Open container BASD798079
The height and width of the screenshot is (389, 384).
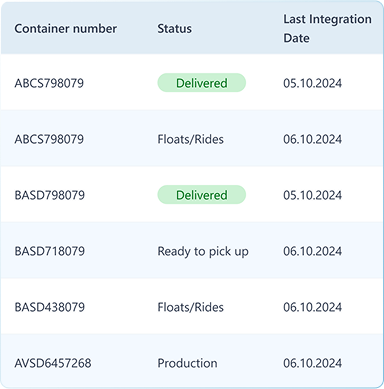tap(49, 195)
